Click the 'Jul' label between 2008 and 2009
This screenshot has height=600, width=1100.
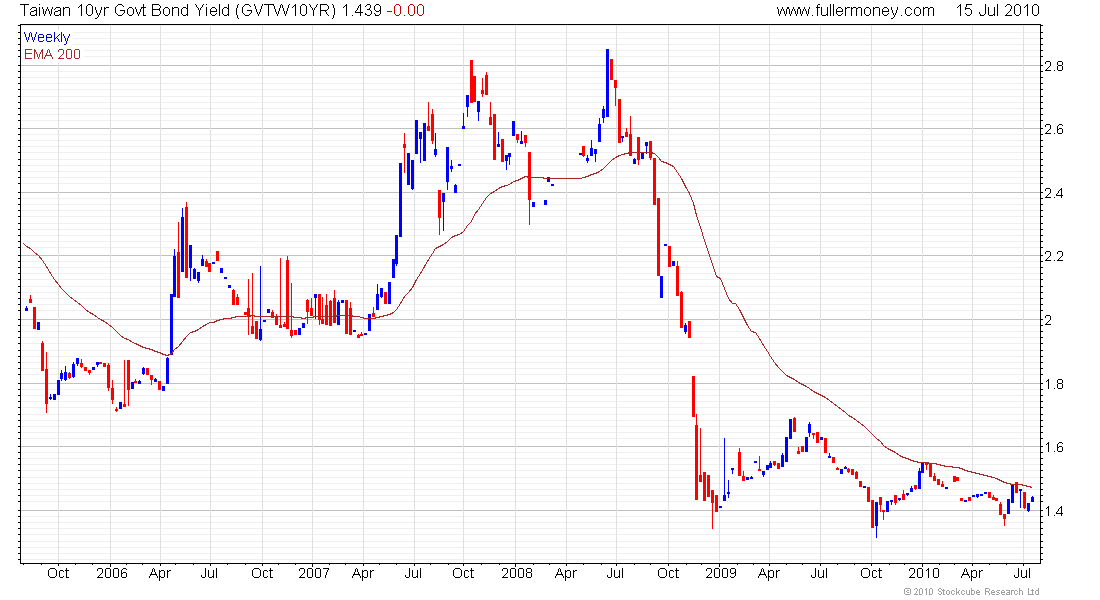coord(615,573)
